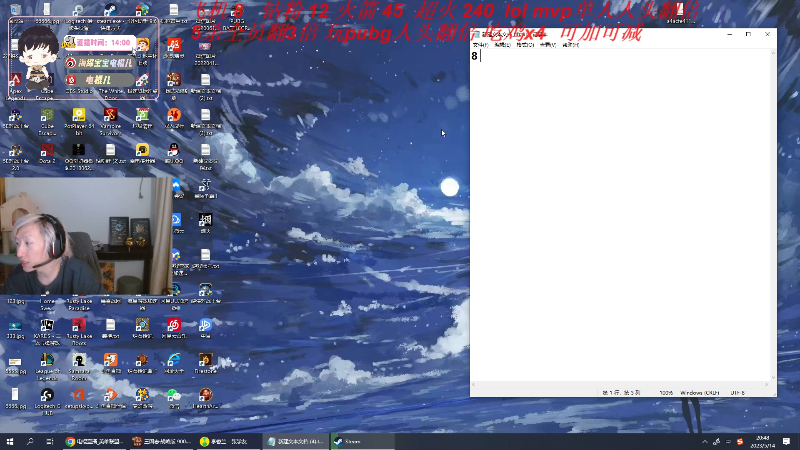
Task: Click the 100% zoom status text
Action: pyautogui.click(x=666, y=393)
